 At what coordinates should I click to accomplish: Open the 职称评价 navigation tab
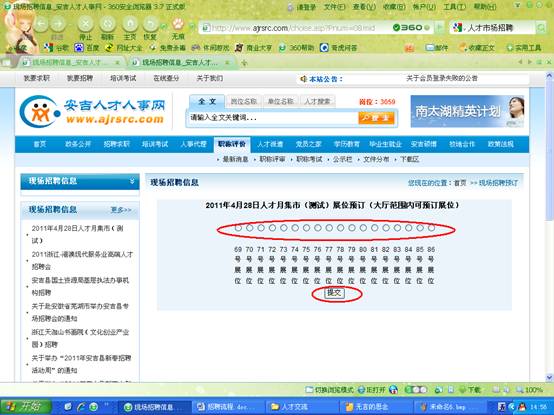tap(232, 144)
